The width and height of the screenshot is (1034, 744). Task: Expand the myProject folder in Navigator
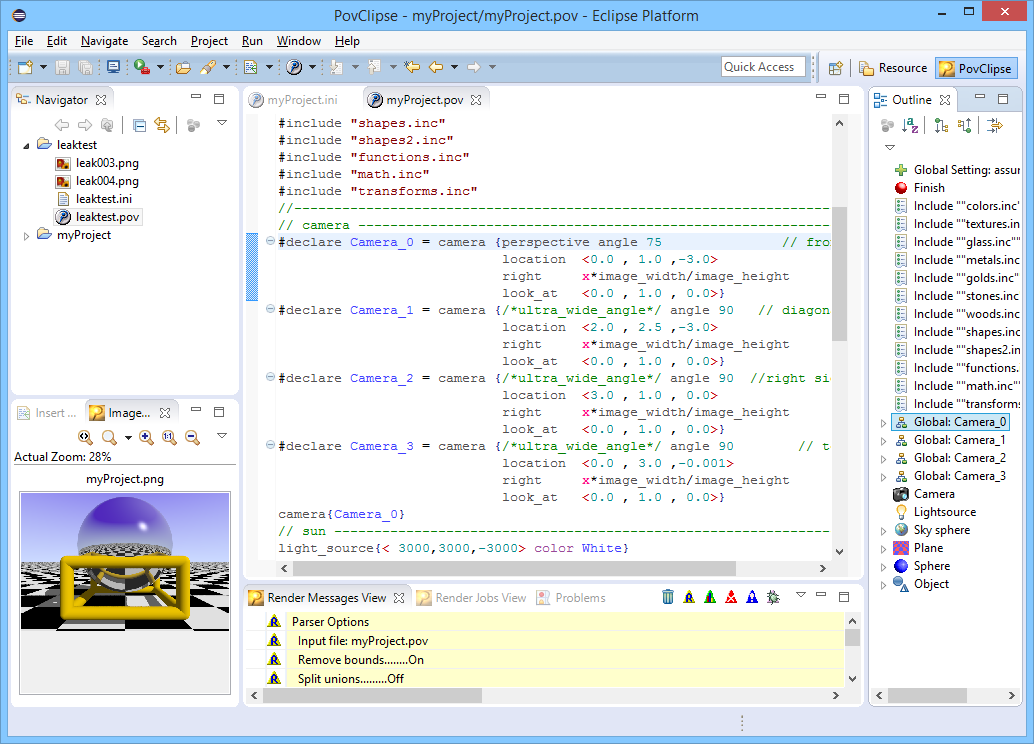[26, 235]
